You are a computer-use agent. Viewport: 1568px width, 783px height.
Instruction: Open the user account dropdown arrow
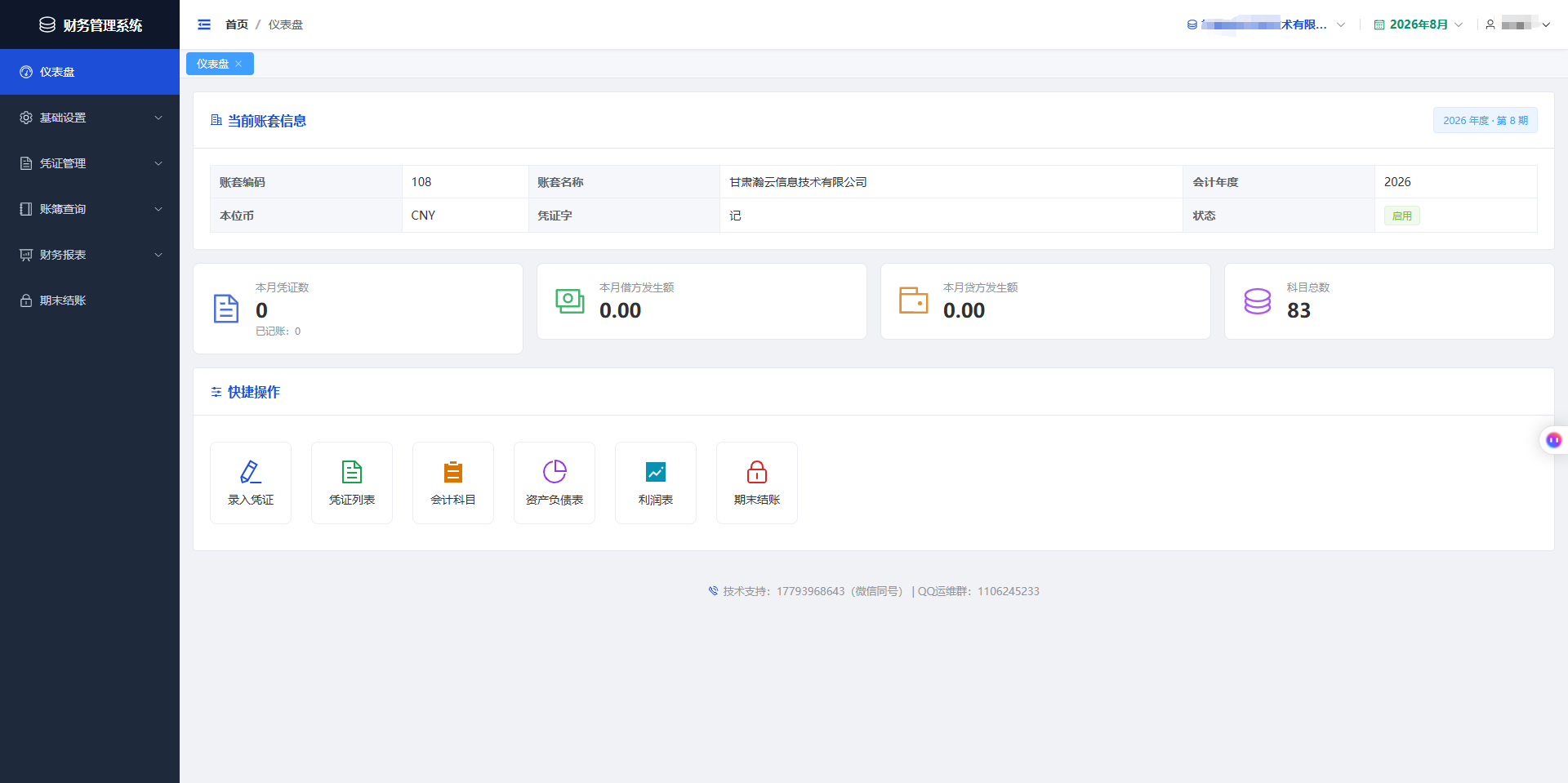point(1546,24)
